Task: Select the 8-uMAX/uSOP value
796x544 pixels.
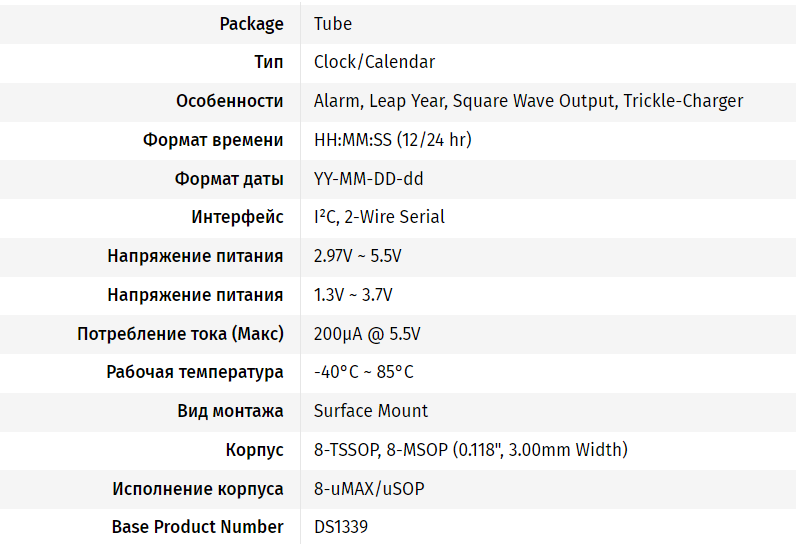Action: (369, 489)
